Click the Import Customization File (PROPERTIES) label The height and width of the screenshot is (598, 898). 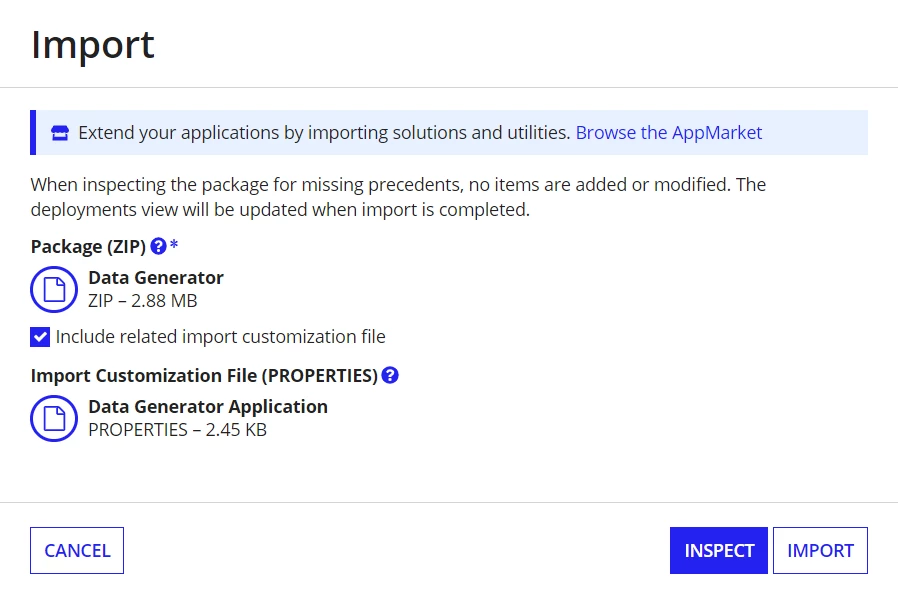click(204, 376)
